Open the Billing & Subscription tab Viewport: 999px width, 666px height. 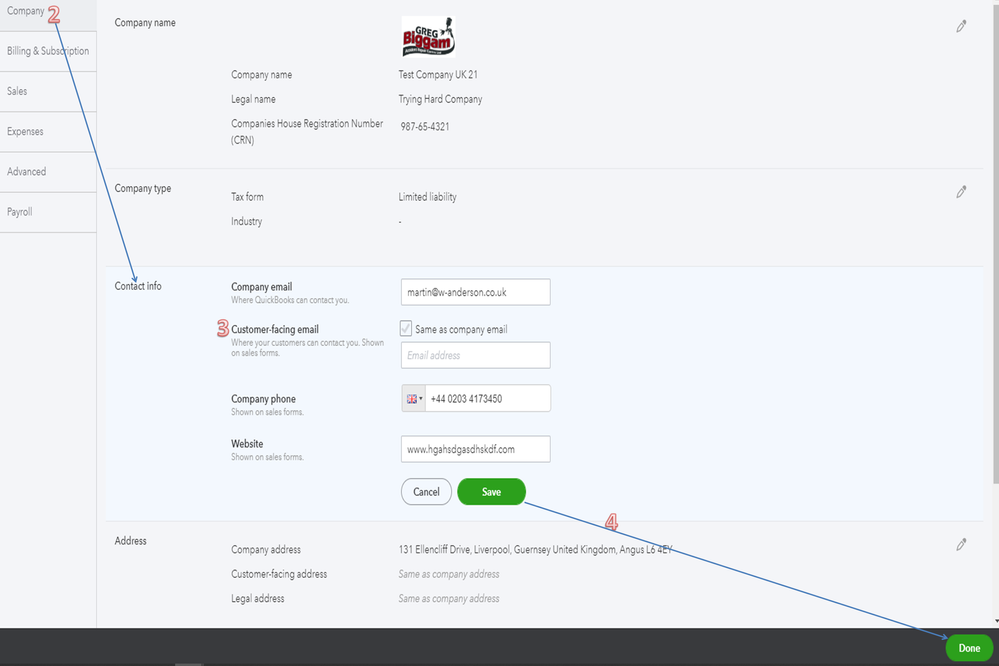[48, 51]
